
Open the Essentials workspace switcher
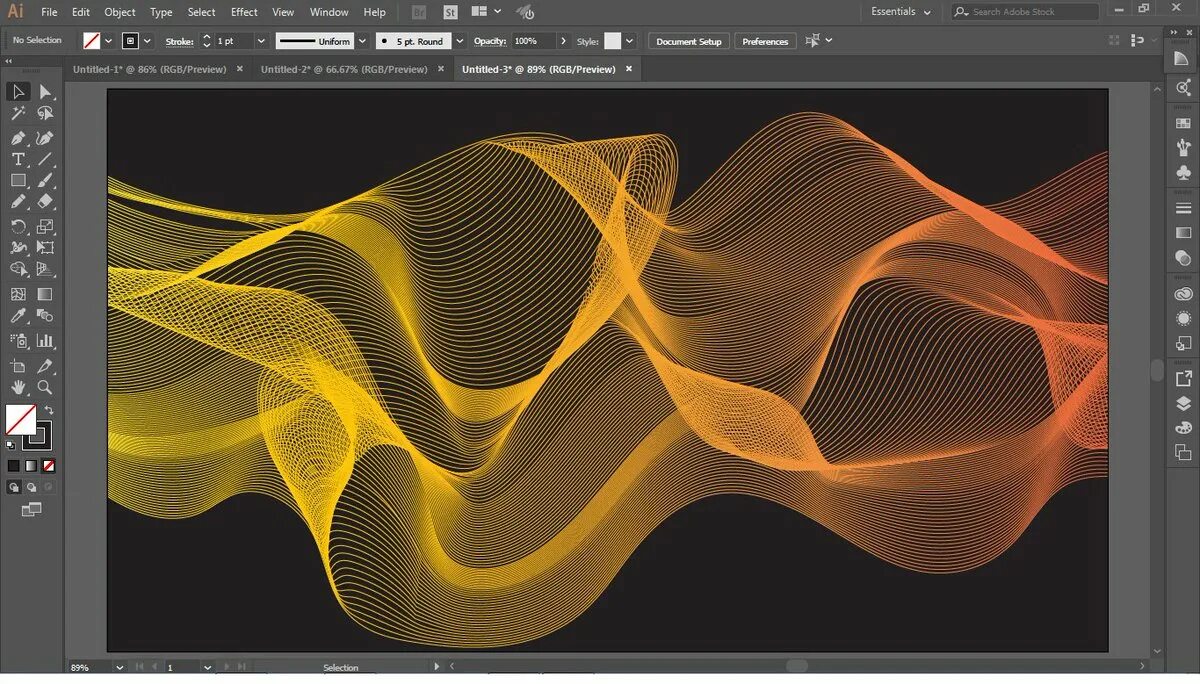[900, 12]
